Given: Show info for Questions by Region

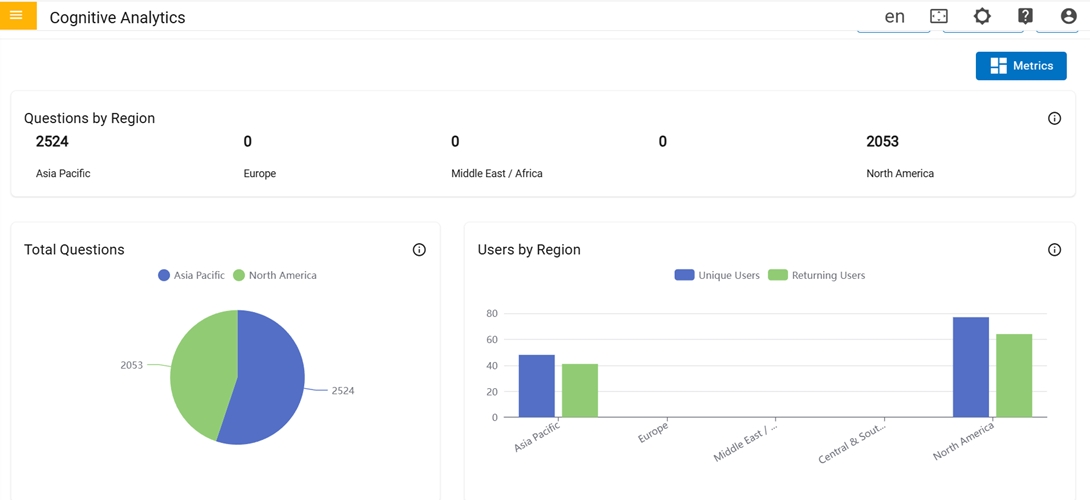Looking at the screenshot, I should 1054,118.
